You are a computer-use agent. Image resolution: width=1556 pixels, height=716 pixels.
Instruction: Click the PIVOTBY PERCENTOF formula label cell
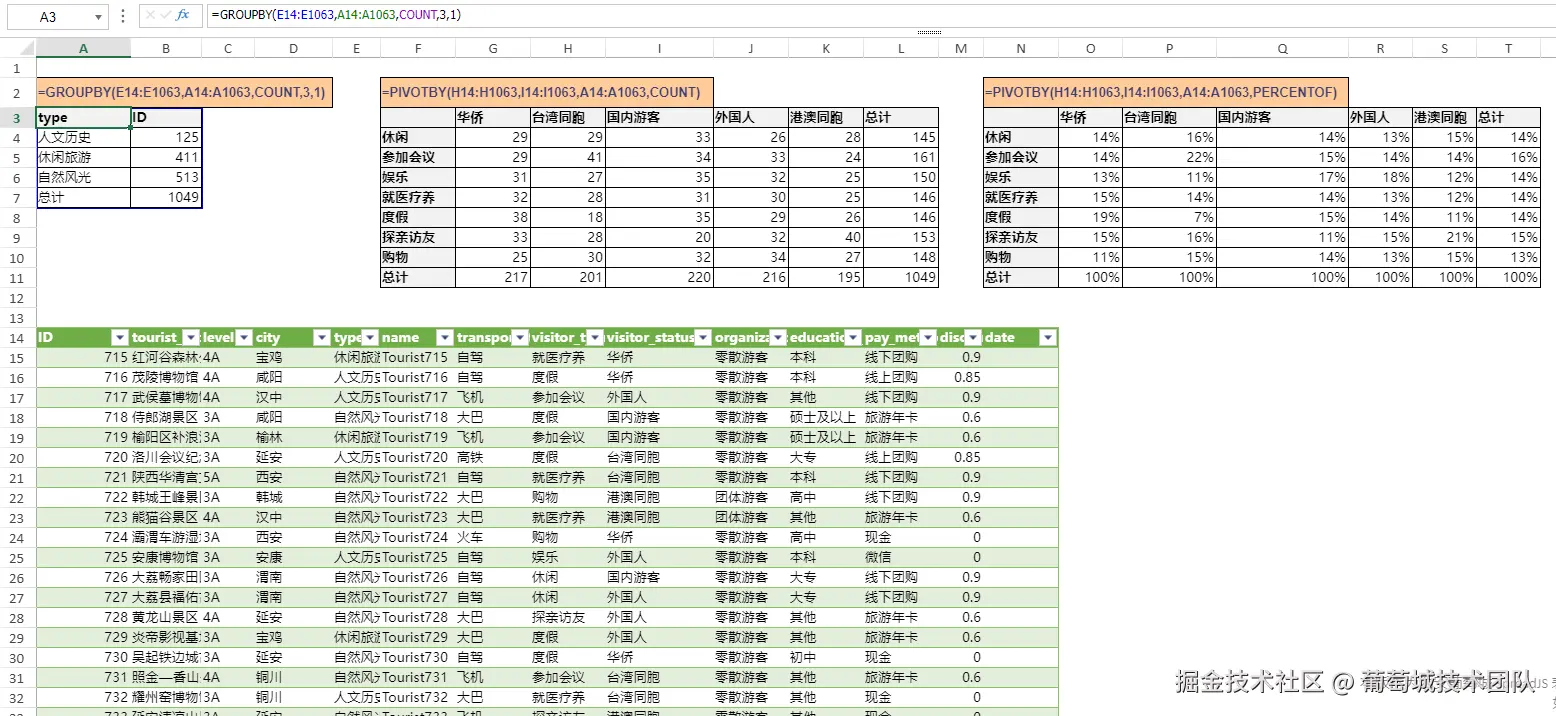pyautogui.click(x=1165, y=92)
